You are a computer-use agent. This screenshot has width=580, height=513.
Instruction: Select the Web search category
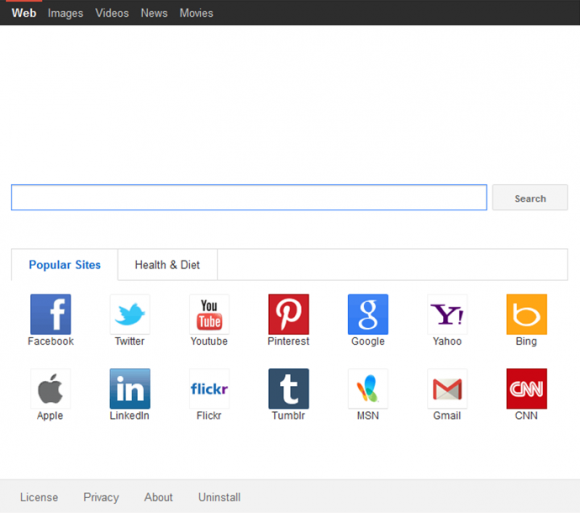24,13
